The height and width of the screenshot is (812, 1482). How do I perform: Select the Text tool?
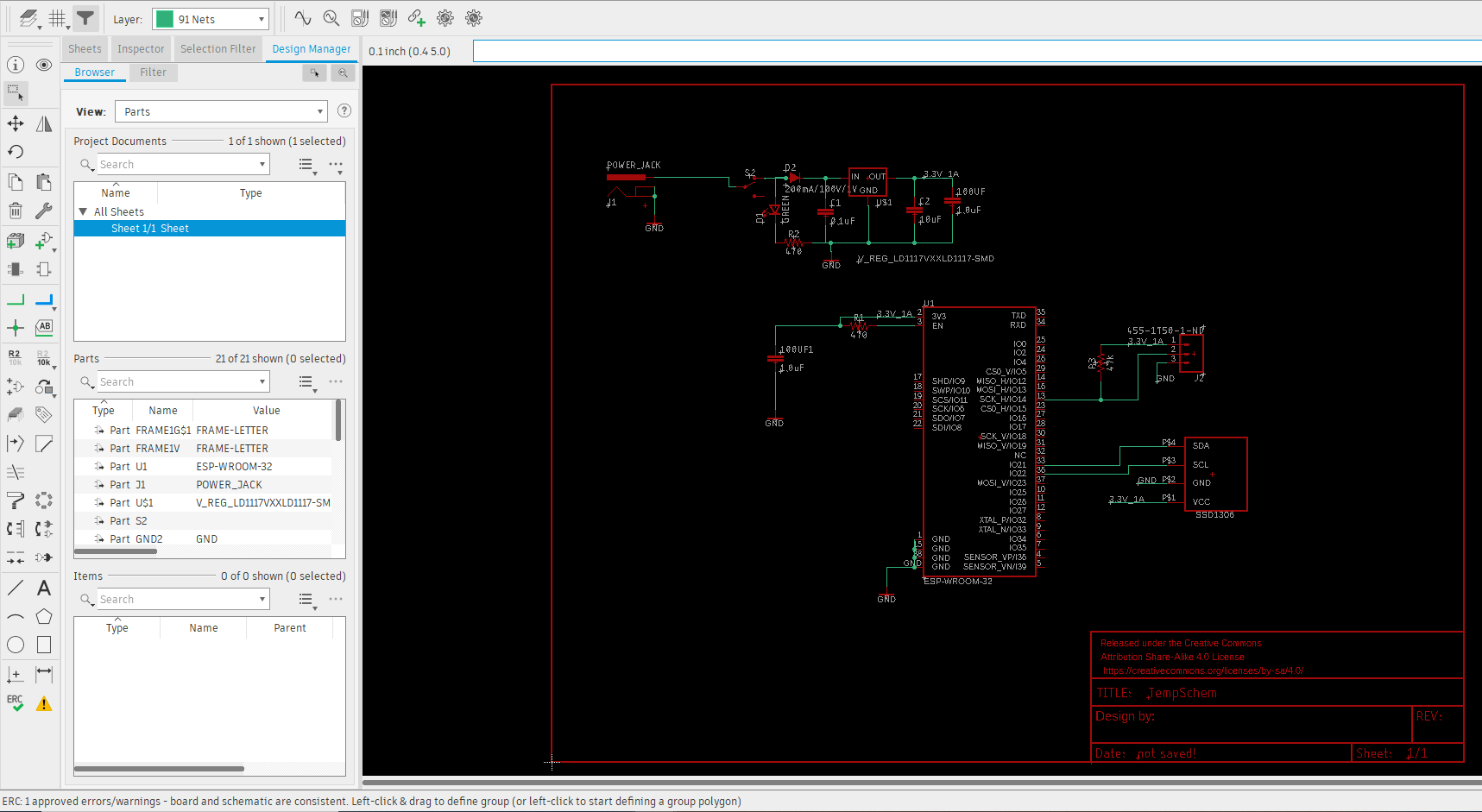pyautogui.click(x=44, y=589)
